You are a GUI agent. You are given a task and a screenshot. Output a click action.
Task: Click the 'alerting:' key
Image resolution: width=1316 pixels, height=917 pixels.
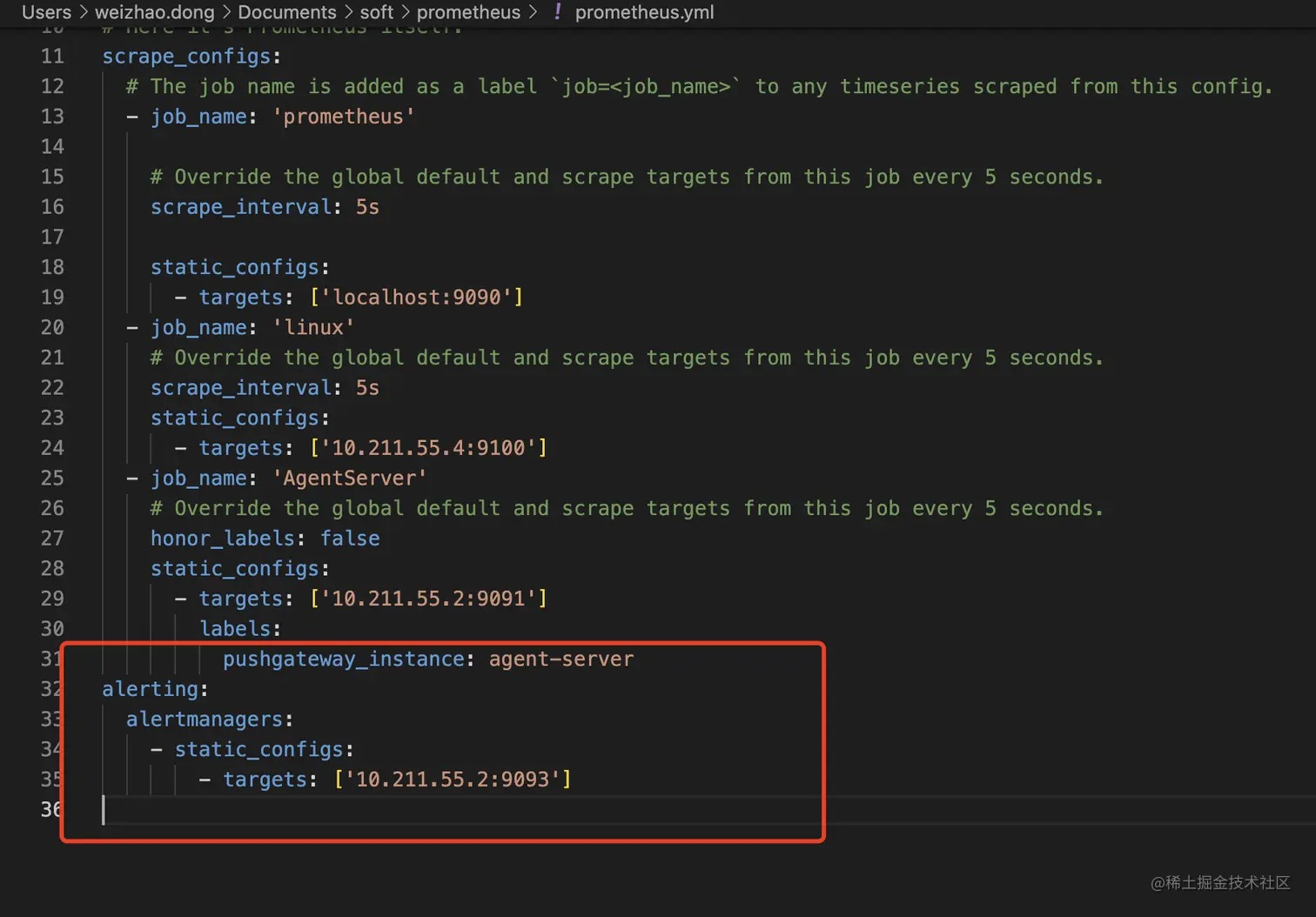(155, 689)
